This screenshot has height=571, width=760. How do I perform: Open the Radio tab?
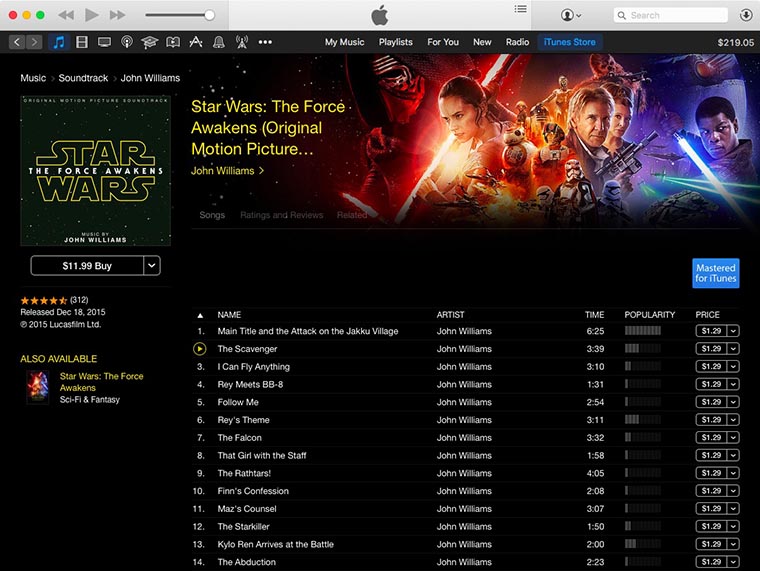click(517, 42)
